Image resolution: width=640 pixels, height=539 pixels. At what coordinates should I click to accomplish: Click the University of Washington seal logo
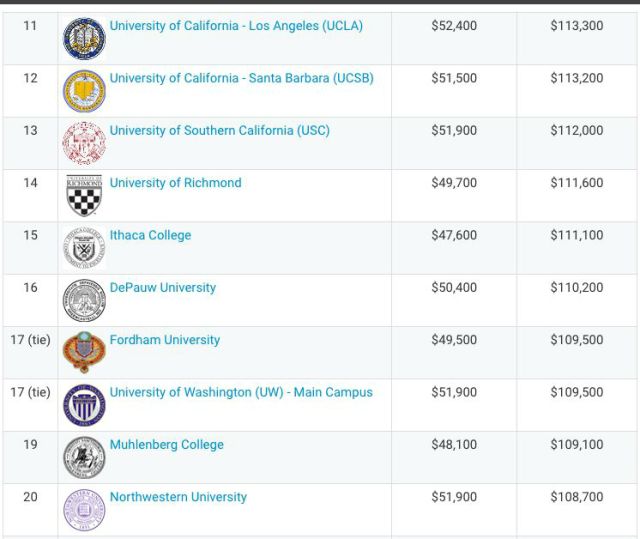pyautogui.click(x=84, y=405)
